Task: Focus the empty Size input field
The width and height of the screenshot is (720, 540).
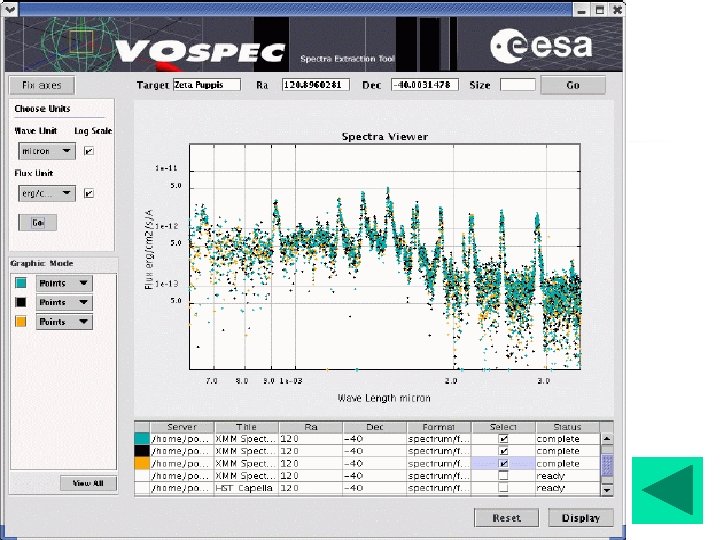Action: tap(518, 84)
